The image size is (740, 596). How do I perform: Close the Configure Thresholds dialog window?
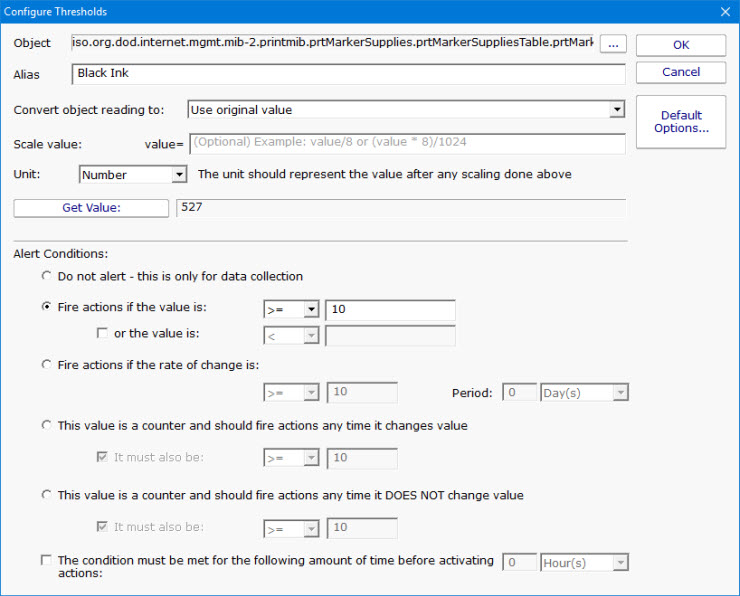pos(726,12)
